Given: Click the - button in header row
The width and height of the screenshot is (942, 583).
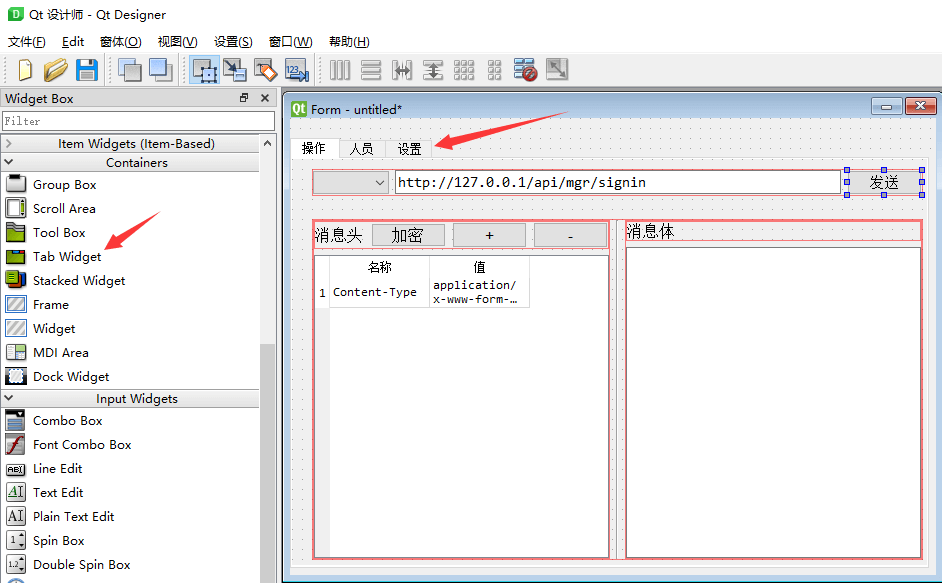Looking at the screenshot, I should tap(570, 236).
